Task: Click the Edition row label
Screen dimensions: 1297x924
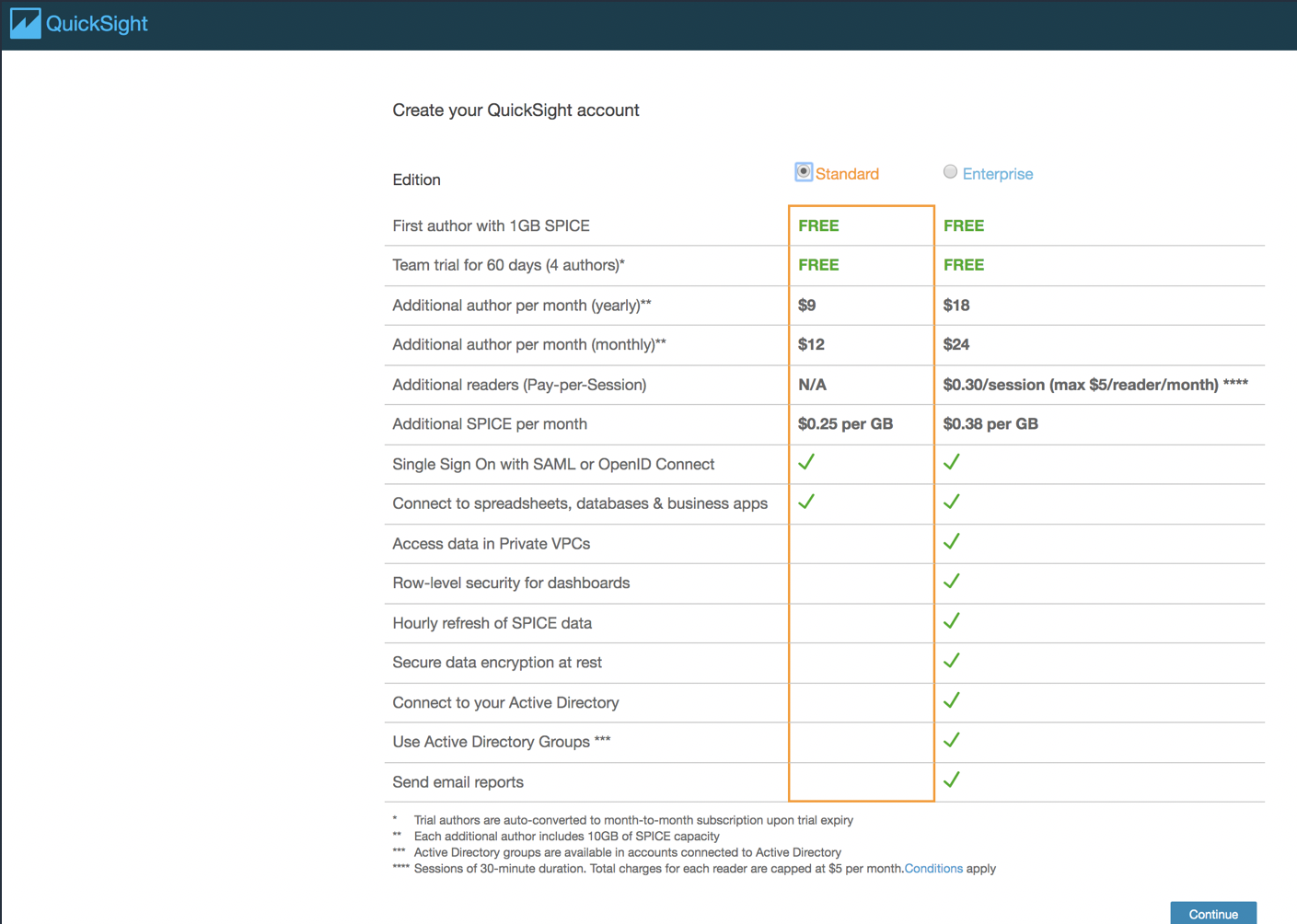Action: 416,179
